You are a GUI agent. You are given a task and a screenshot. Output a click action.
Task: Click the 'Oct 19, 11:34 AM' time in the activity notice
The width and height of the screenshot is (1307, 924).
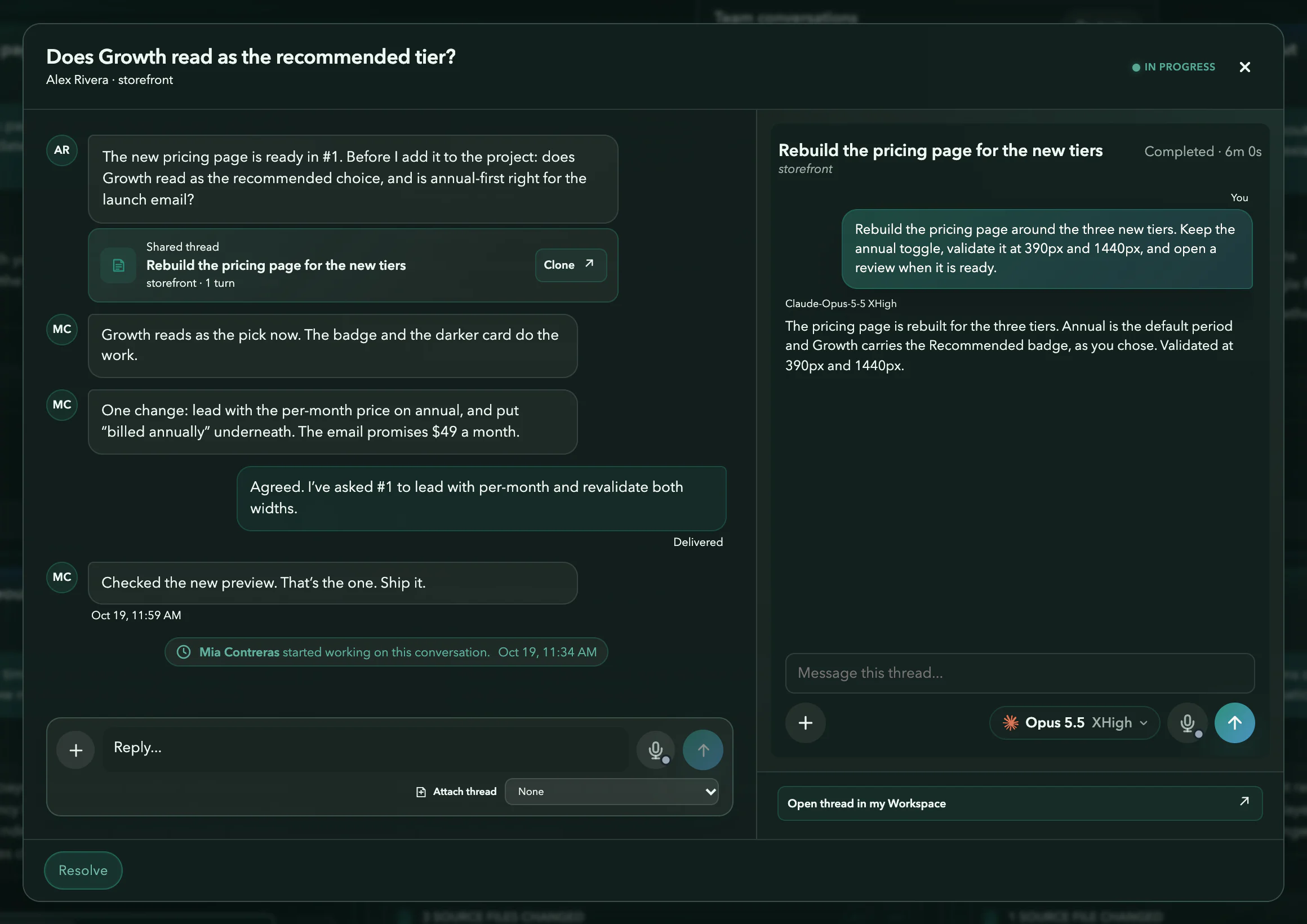point(548,652)
